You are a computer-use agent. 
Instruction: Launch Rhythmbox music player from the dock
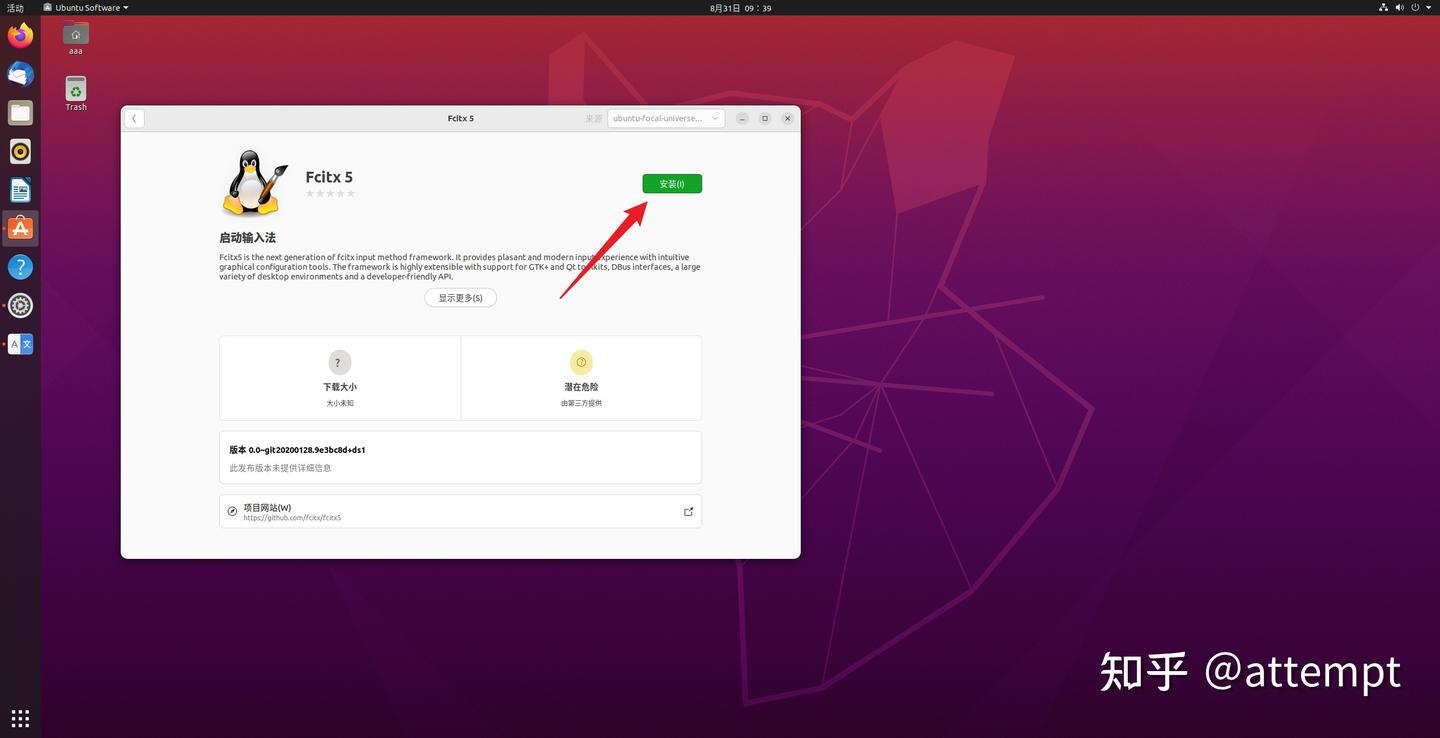click(20, 151)
